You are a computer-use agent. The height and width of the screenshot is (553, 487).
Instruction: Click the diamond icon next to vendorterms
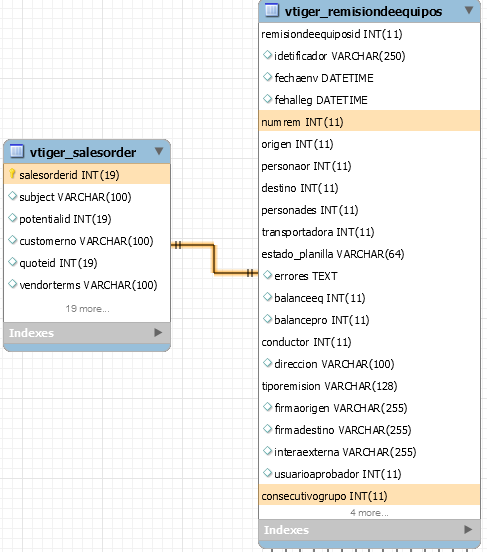pos(13,284)
